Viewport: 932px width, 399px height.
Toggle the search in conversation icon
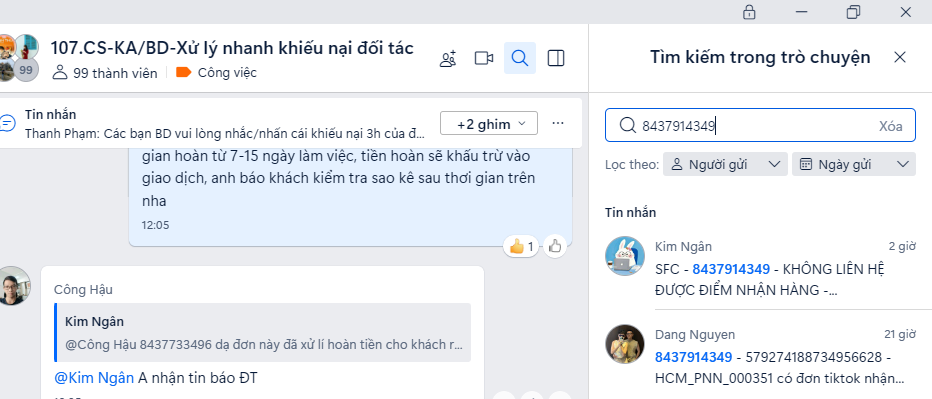pyautogui.click(x=520, y=58)
